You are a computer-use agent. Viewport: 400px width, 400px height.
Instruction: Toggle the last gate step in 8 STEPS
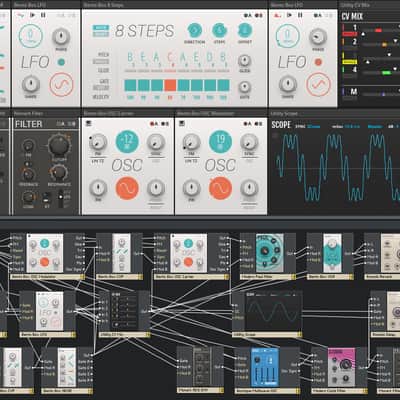pos(223,85)
